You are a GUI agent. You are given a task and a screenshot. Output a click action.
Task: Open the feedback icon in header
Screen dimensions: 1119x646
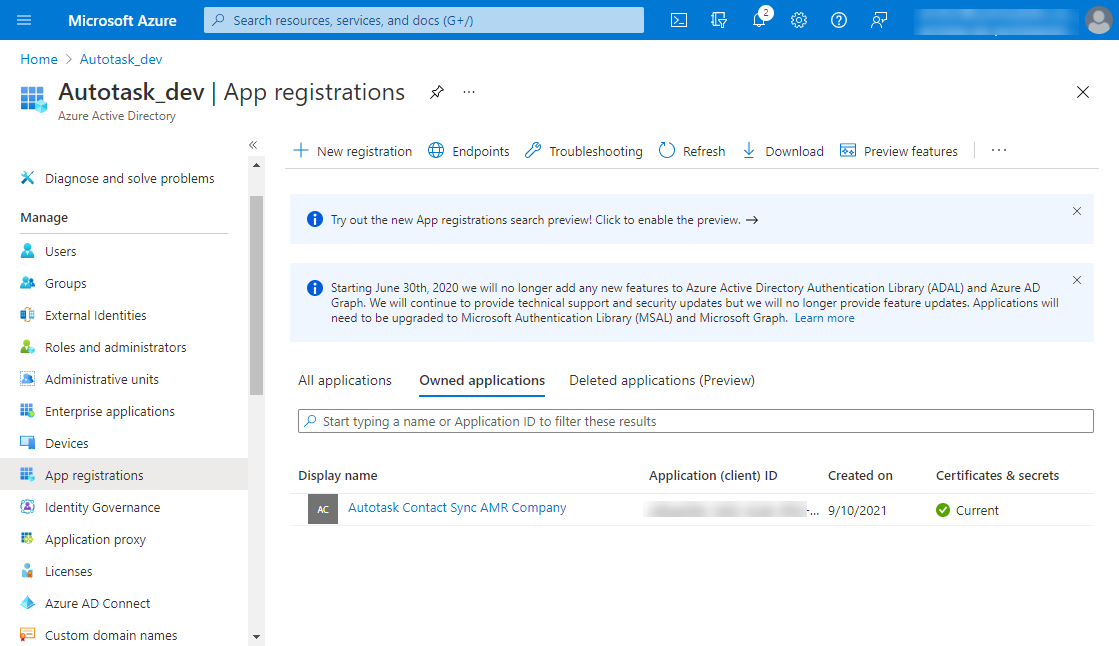point(879,20)
